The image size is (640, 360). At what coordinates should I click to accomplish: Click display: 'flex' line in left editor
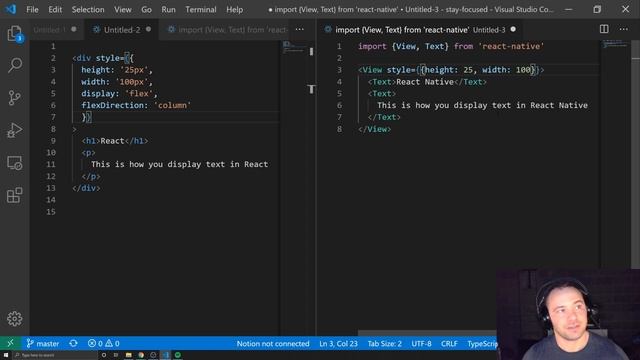coord(119,94)
